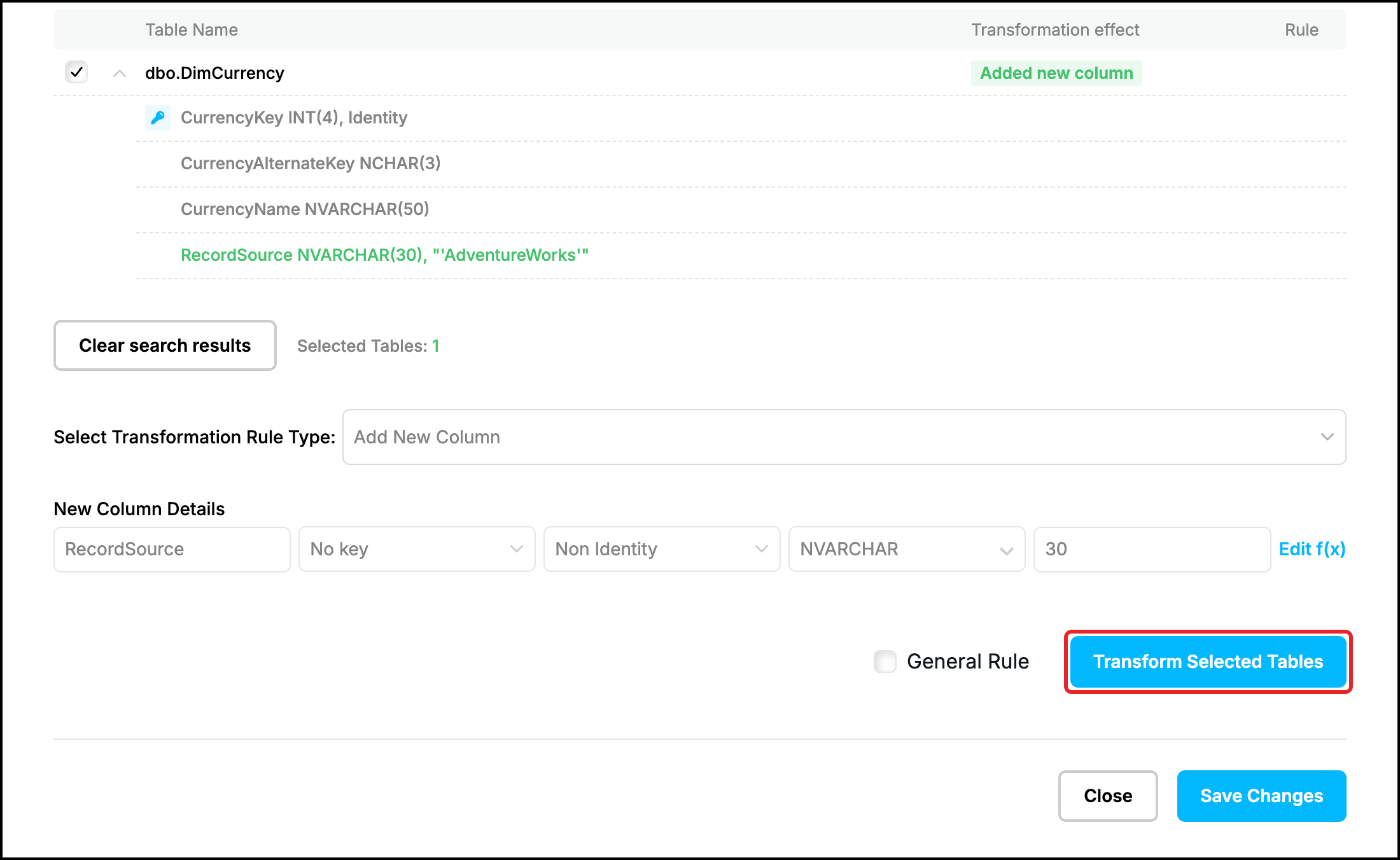Click the Selected Tables count label
The height and width of the screenshot is (860, 1400).
tap(368, 346)
